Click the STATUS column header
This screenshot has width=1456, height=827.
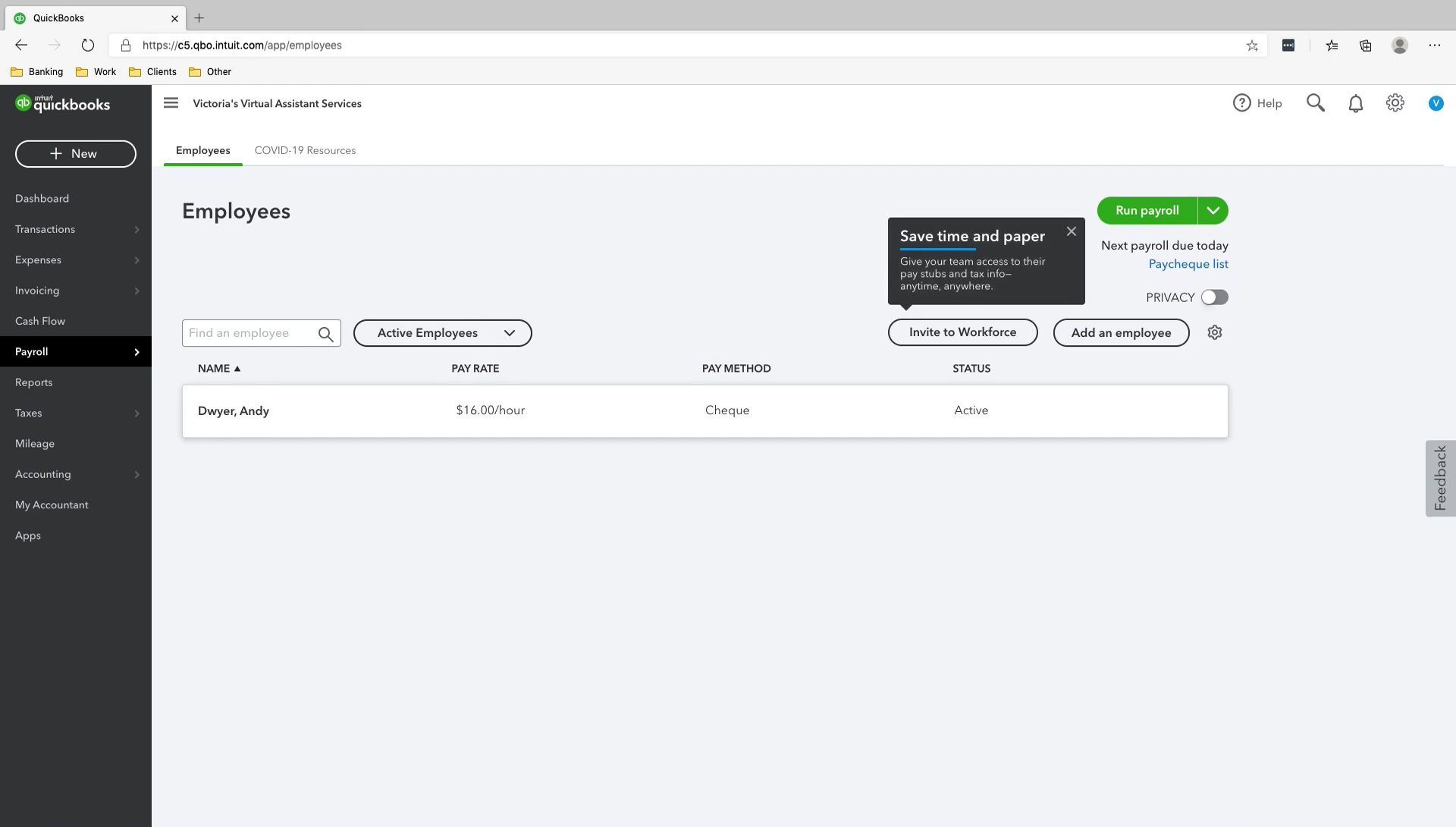pos(971,368)
